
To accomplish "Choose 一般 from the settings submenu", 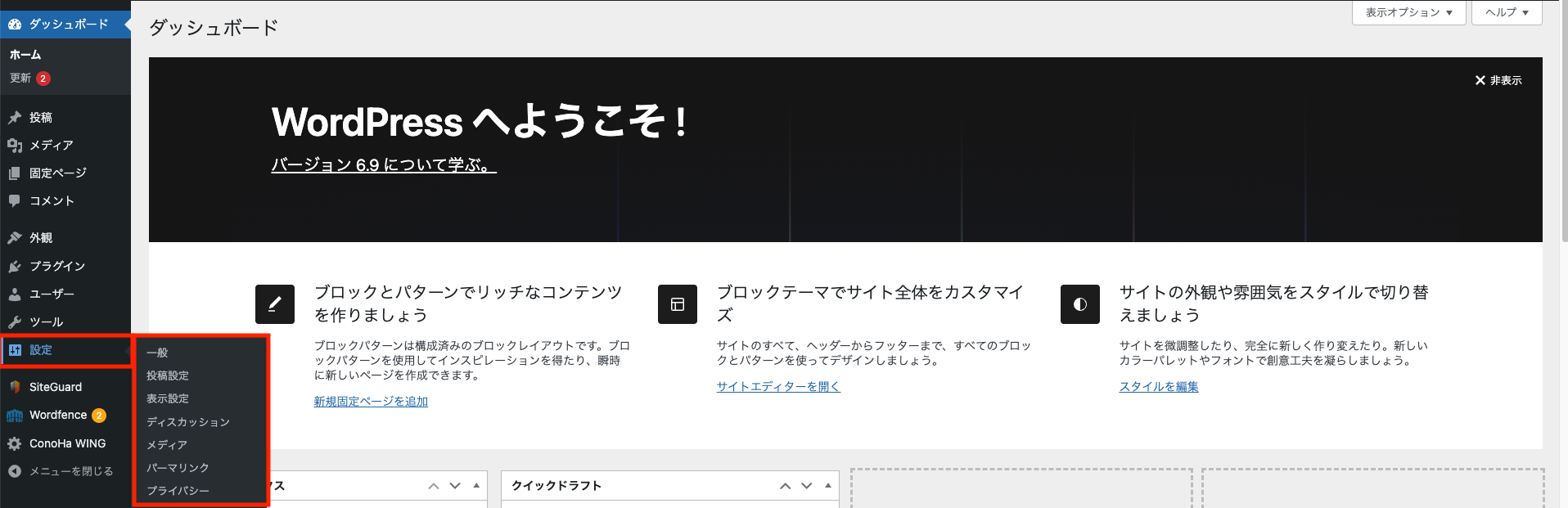I will click(x=157, y=353).
